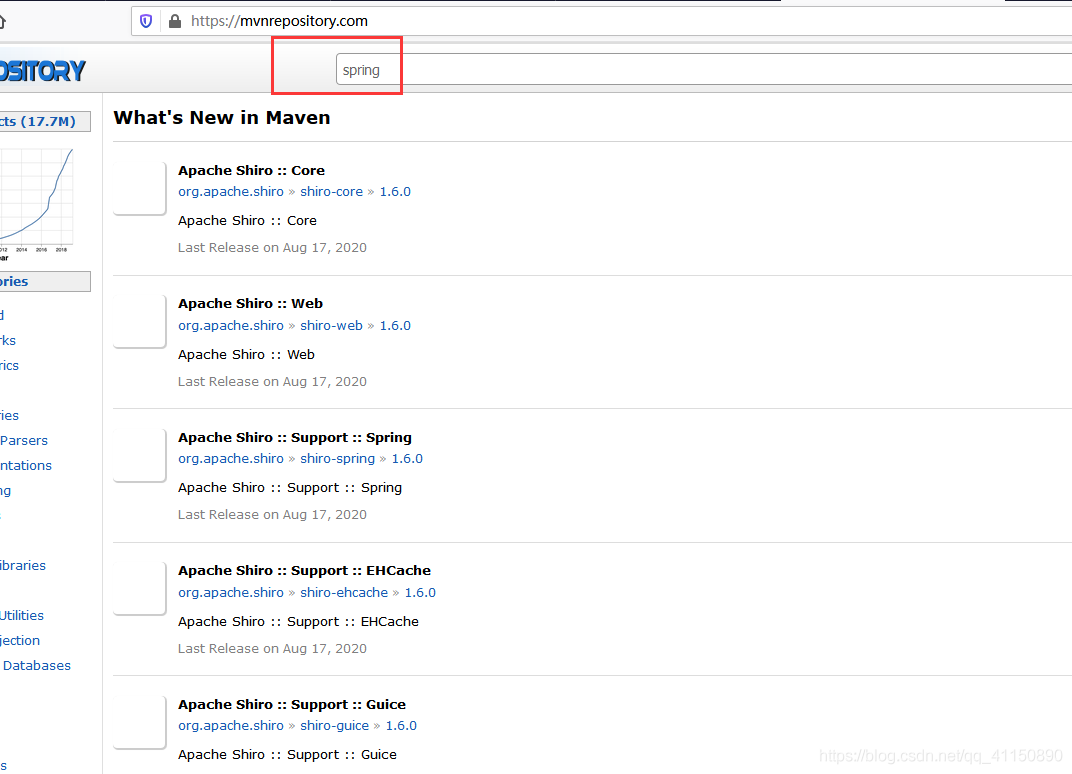Open the Apache Shiro :: Support :: EHCache title
The width and height of the screenshot is (1072, 774).
click(304, 571)
